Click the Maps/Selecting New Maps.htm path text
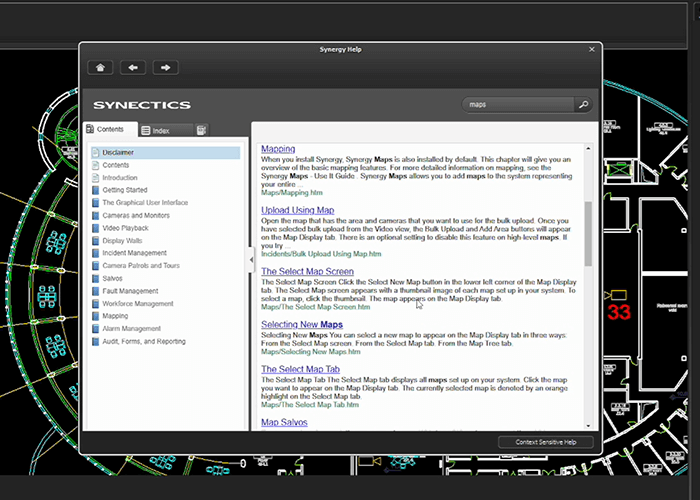The height and width of the screenshot is (500, 700). coord(311,352)
